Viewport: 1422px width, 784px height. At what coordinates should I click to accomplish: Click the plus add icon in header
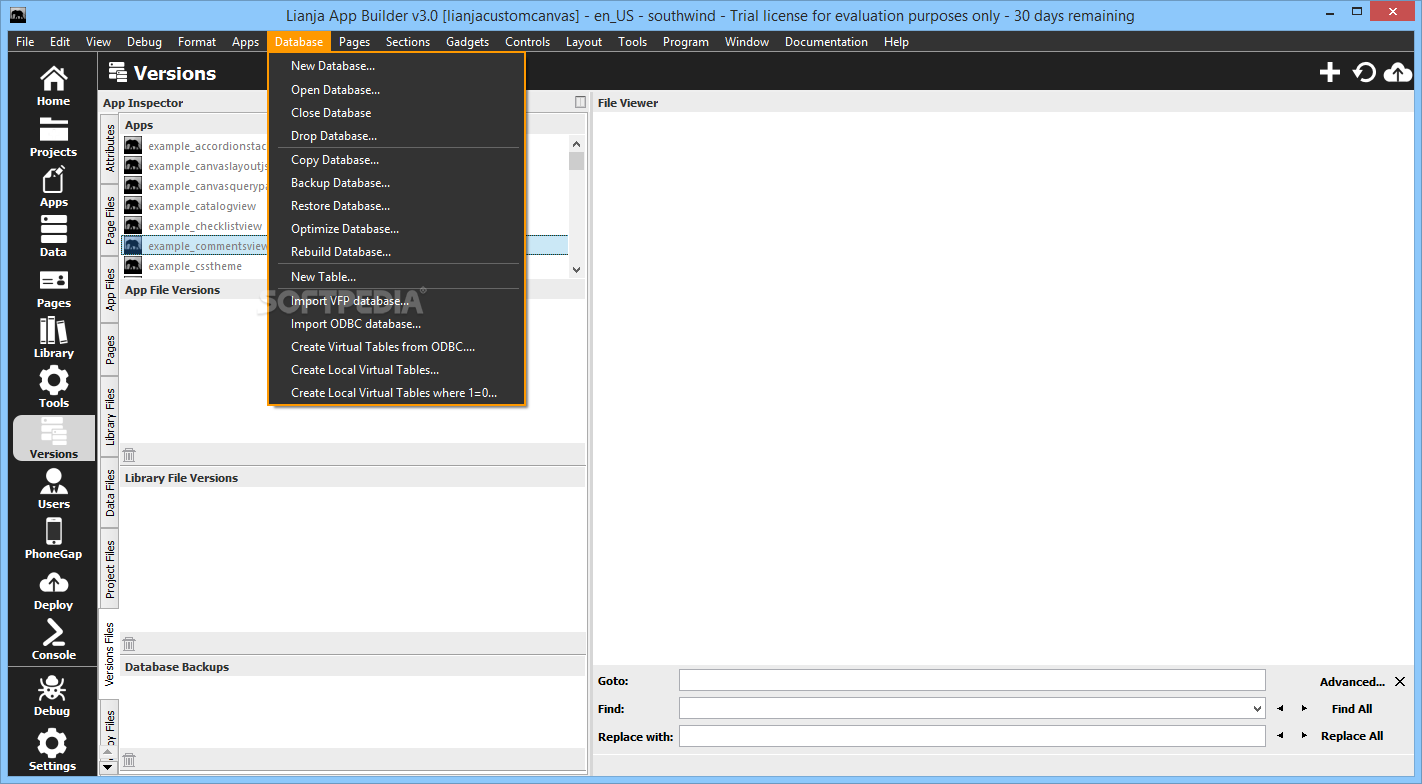pos(1329,72)
